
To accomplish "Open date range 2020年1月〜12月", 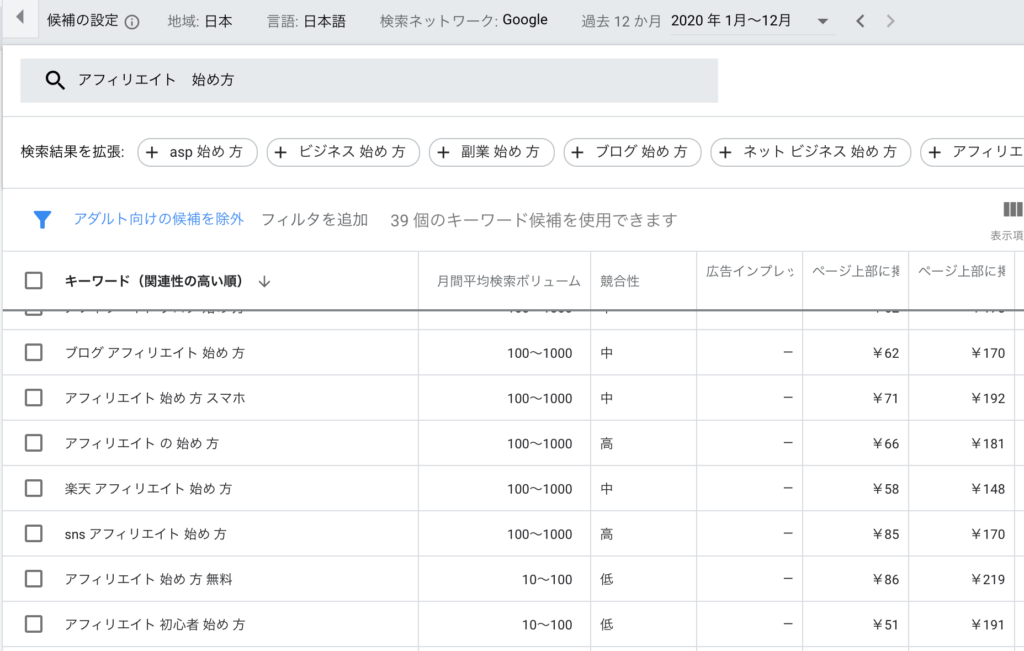I will 731,21.
